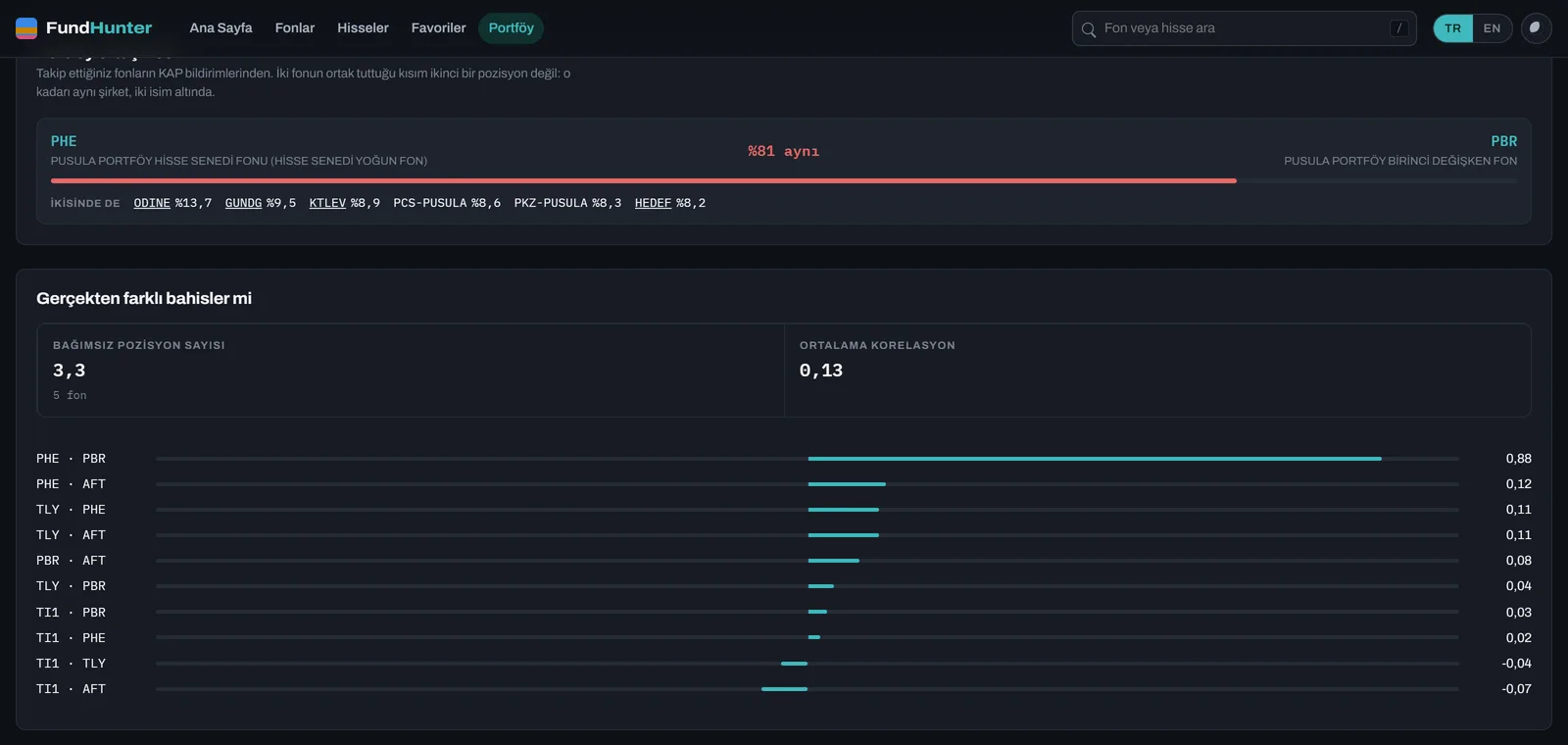The width and height of the screenshot is (1568, 745).
Task: Switch language to TR
Action: [1452, 28]
